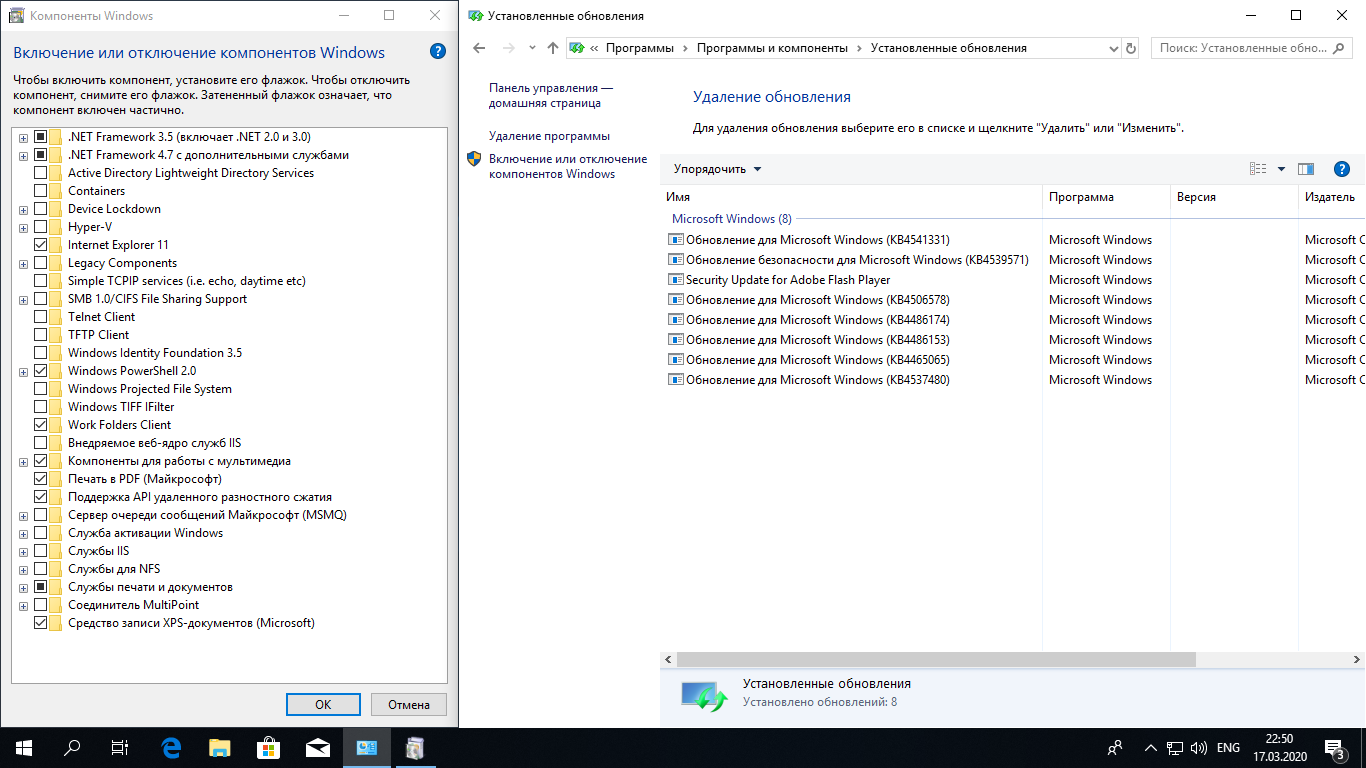This screenshot has height=768, width=1366.
Task: Expand the .NET Framework 3.5 node
Action: tap(23, 137)
